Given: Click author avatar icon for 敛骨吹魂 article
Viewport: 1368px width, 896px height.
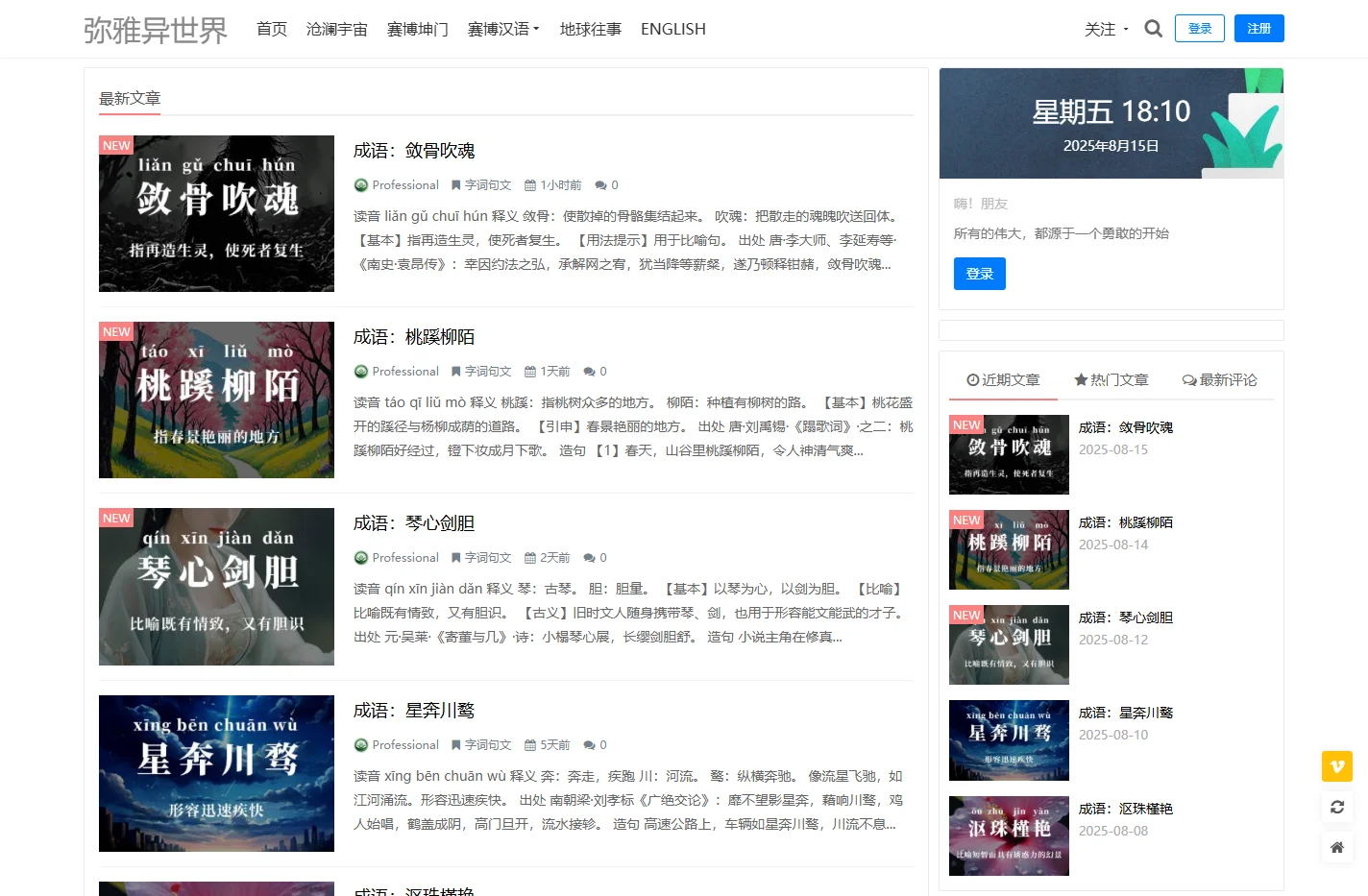Looking at the screenshot, I should coord(361,185).
